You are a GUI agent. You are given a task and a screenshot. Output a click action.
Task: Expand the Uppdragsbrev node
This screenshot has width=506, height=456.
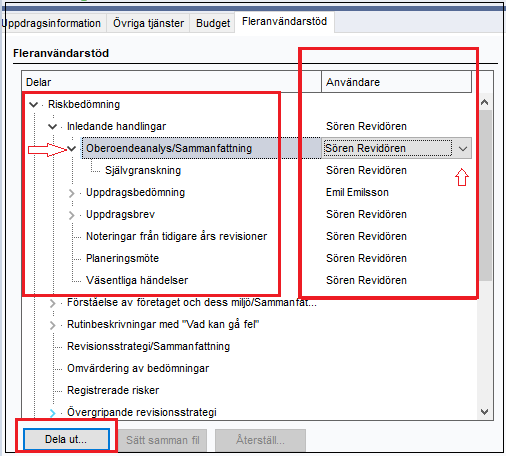[71, 215]
